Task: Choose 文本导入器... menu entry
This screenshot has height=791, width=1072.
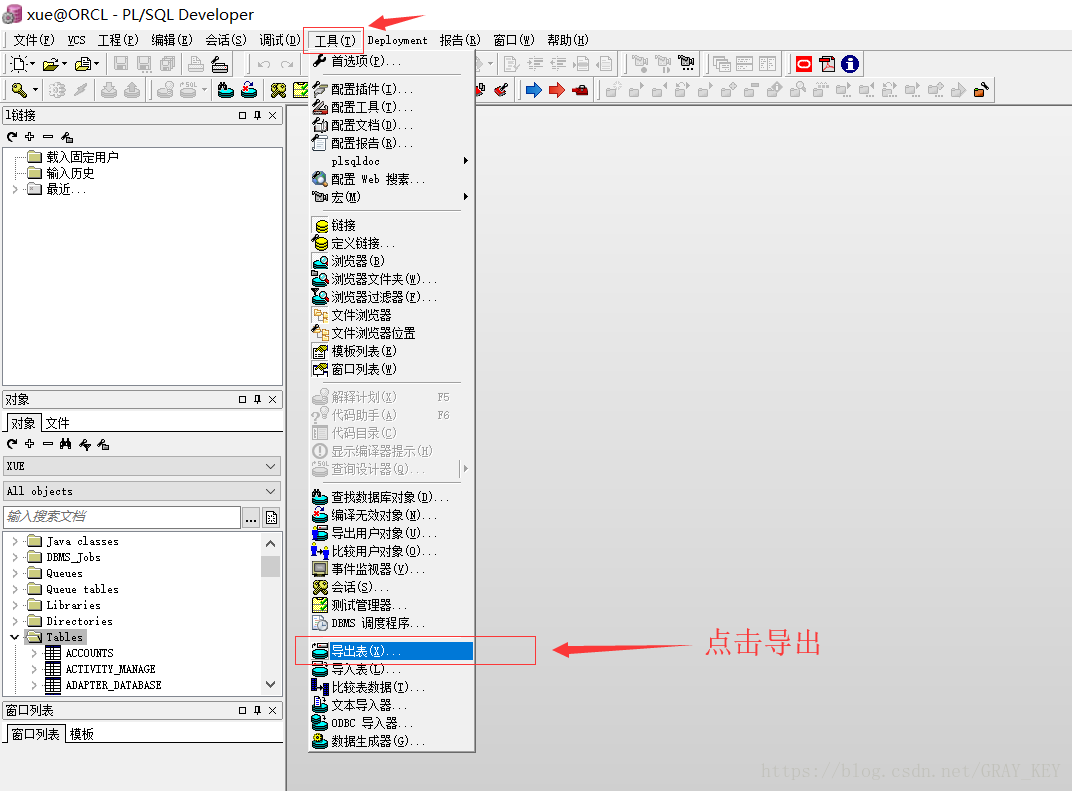Action: point(392,705)
